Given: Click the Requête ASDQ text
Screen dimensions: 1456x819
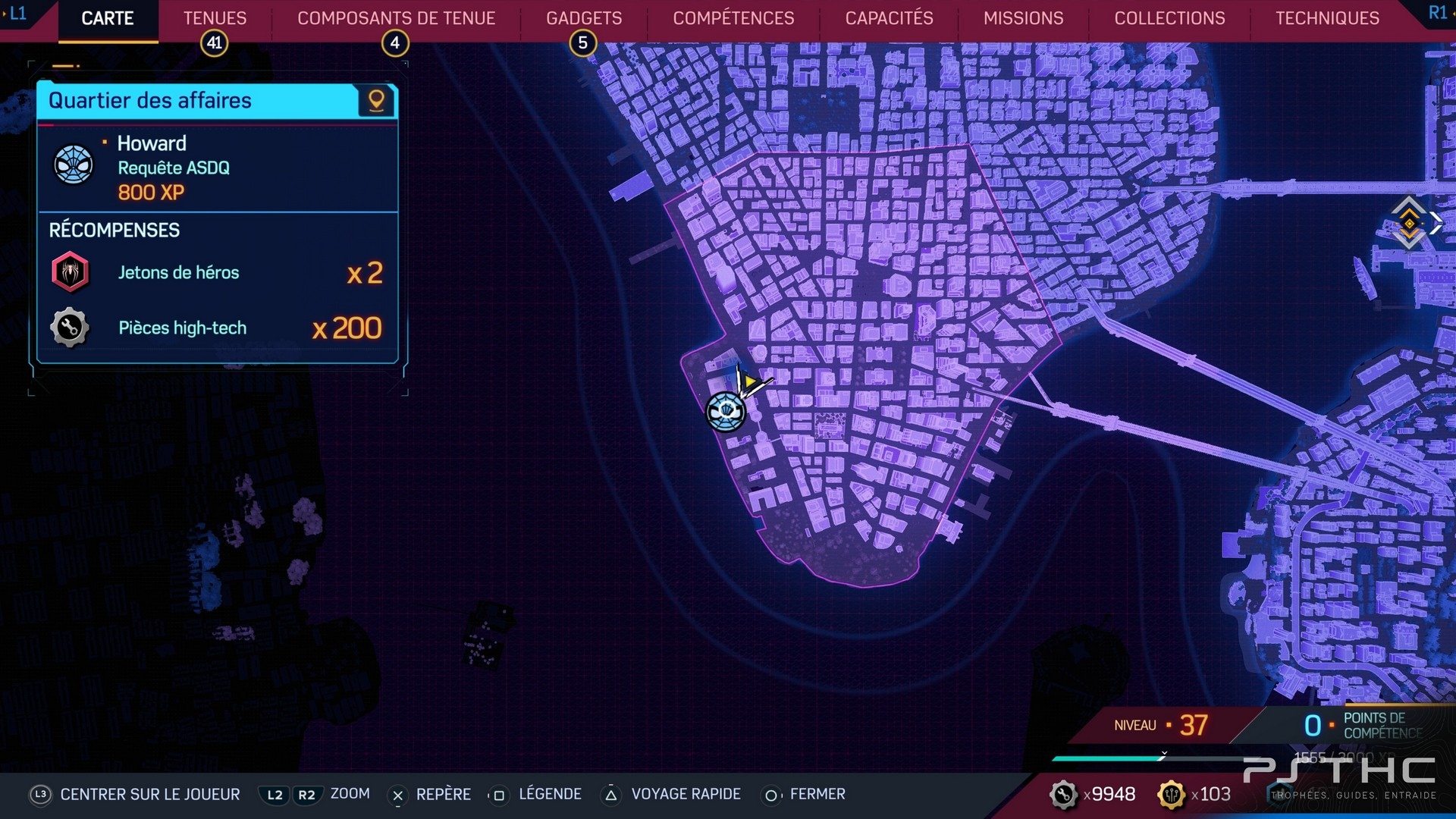Looking at the screenshot, I should pyautogui.click(x=174, y=168).
